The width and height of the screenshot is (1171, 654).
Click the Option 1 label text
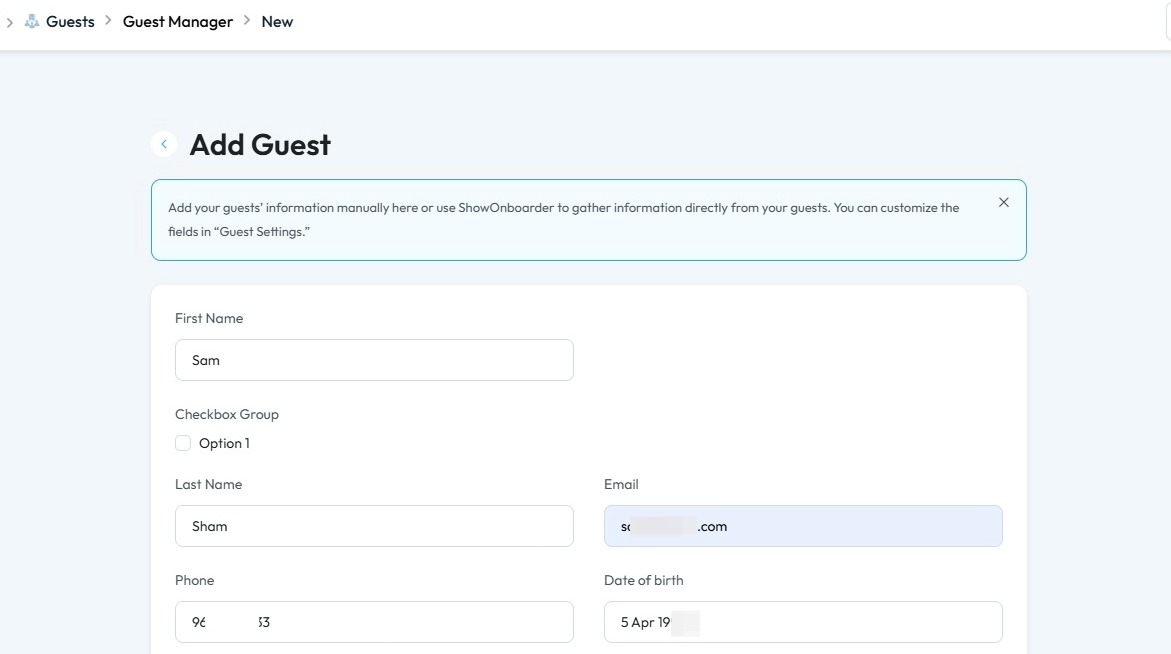224,443
